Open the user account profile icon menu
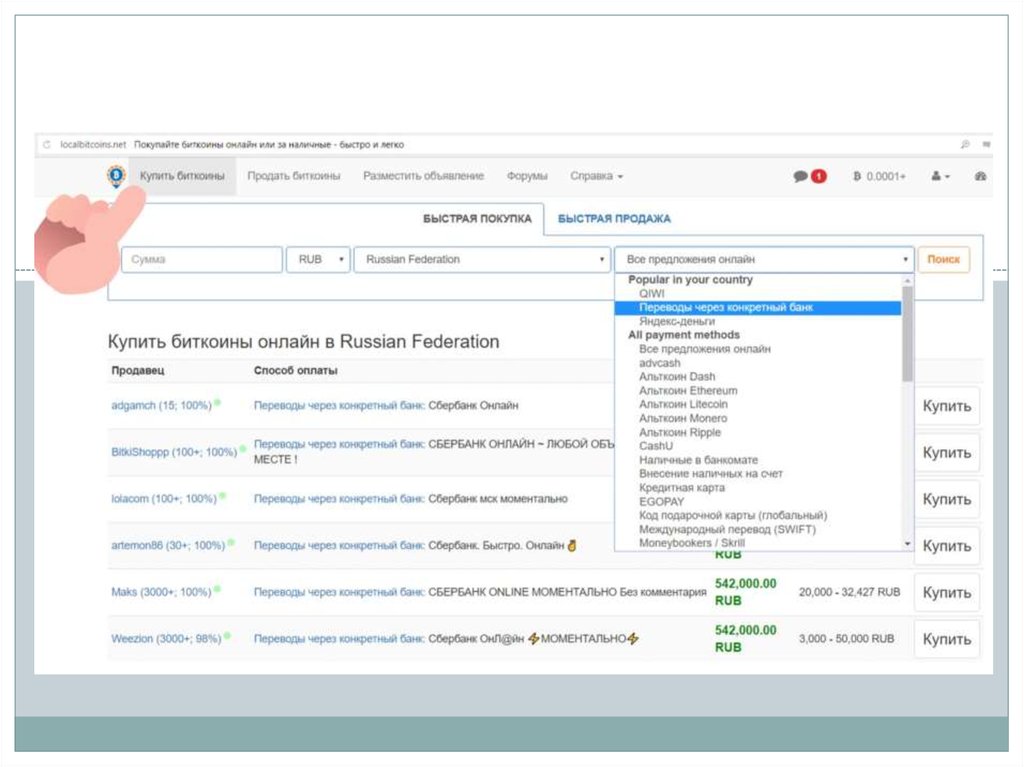 tap(939, 176)
